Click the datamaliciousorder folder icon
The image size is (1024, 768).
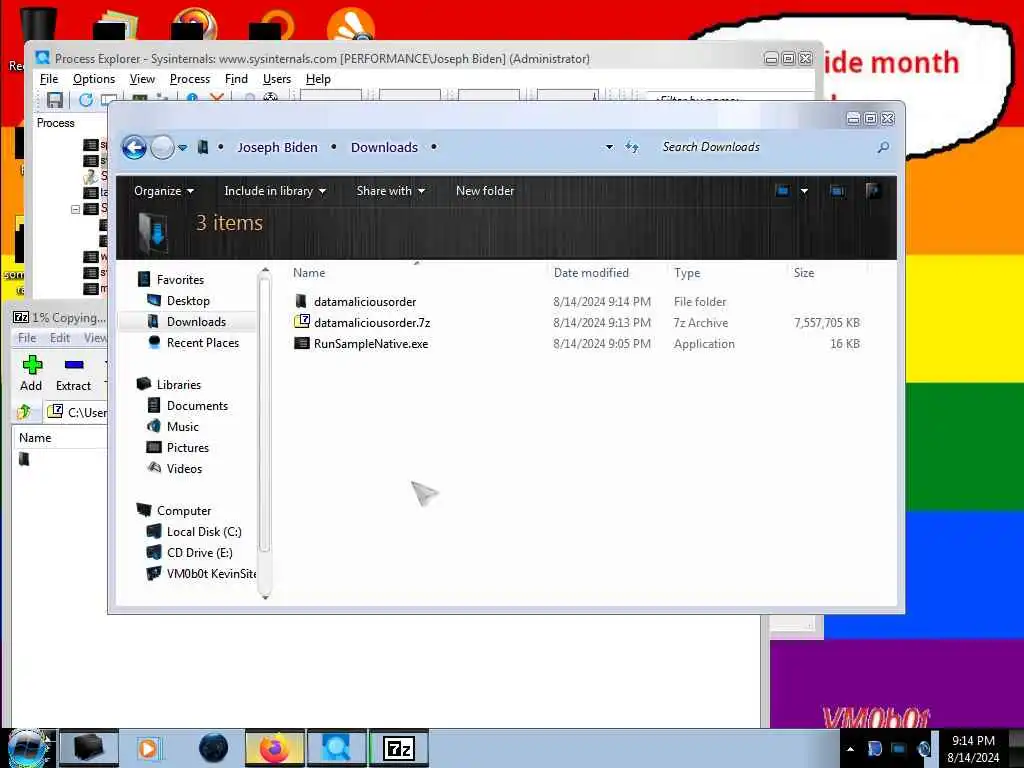pos(301,301)
